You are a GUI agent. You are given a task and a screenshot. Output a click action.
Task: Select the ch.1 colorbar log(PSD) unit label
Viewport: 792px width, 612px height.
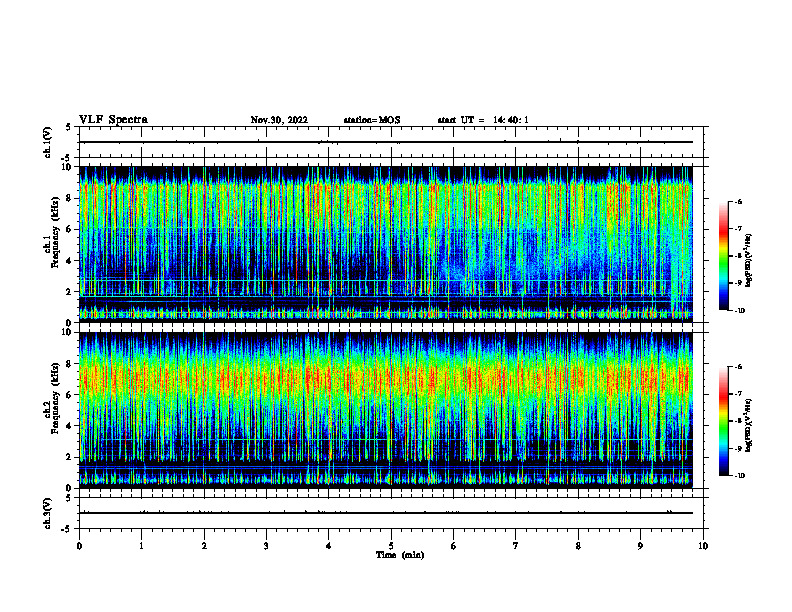tap(749, 261)
